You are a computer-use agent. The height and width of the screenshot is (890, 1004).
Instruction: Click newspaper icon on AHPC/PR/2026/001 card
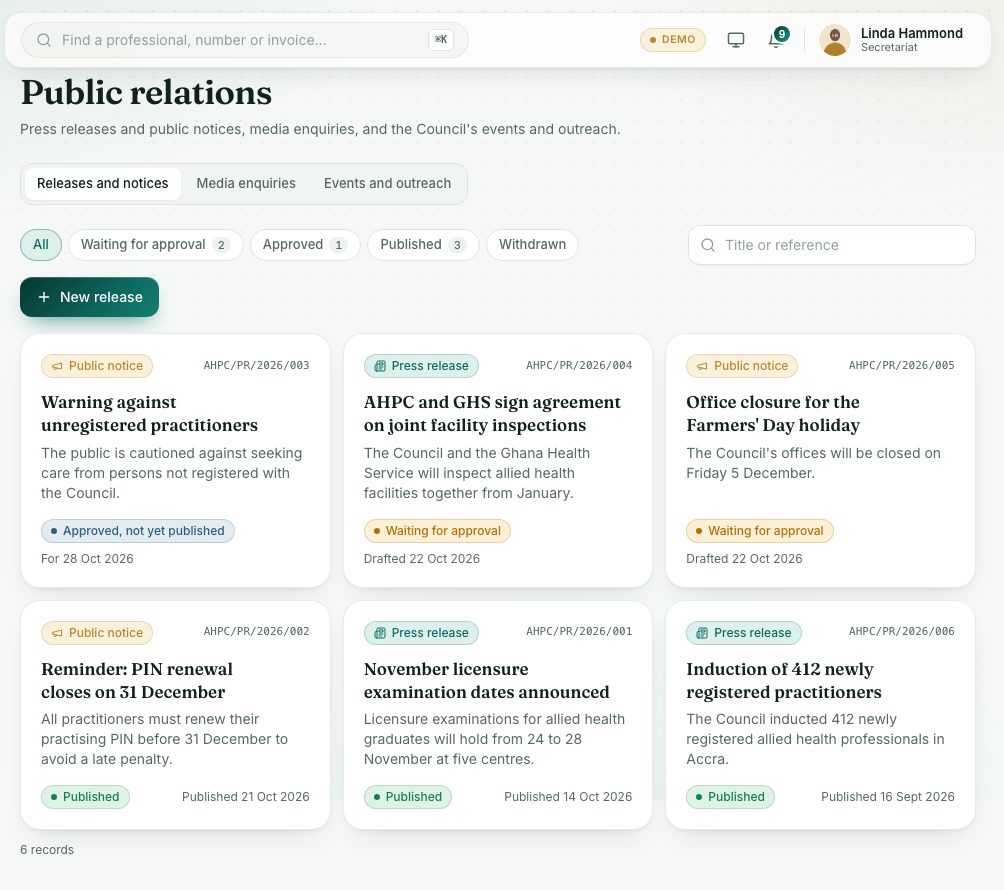(x=380, y=633)
